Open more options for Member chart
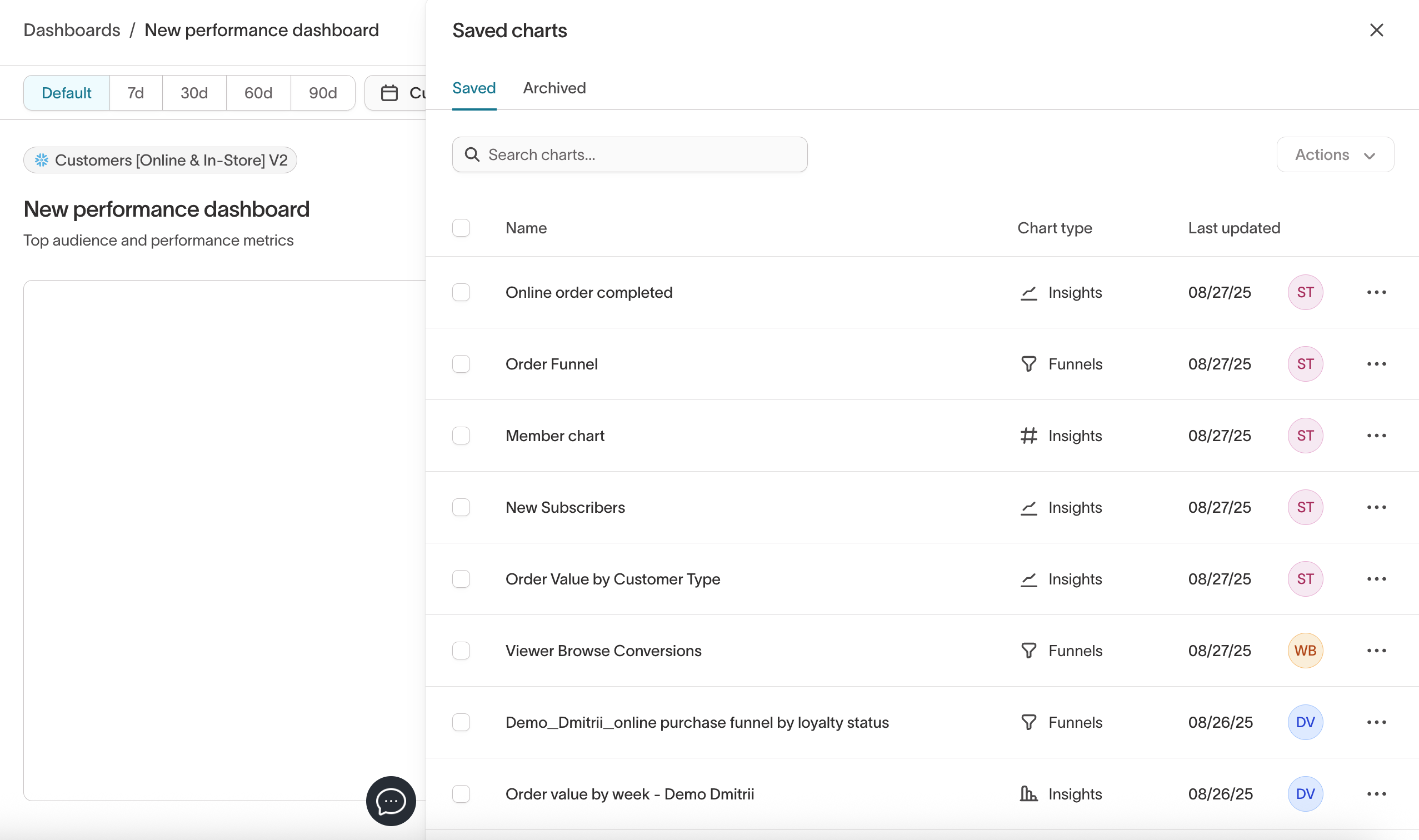This screenshot has width=1419, height=840. point(1376,436)
